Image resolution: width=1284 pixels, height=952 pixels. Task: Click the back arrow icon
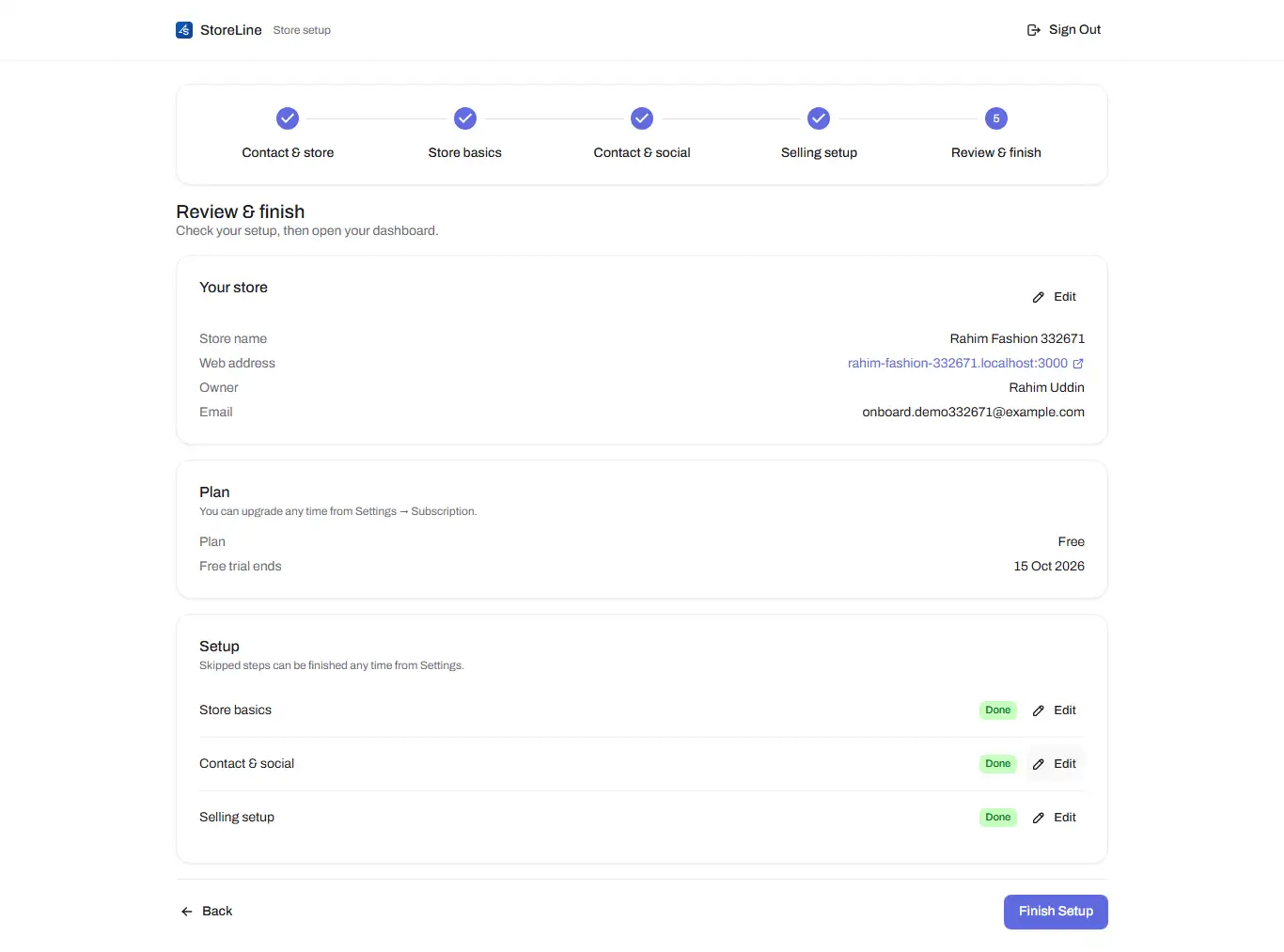187,912
